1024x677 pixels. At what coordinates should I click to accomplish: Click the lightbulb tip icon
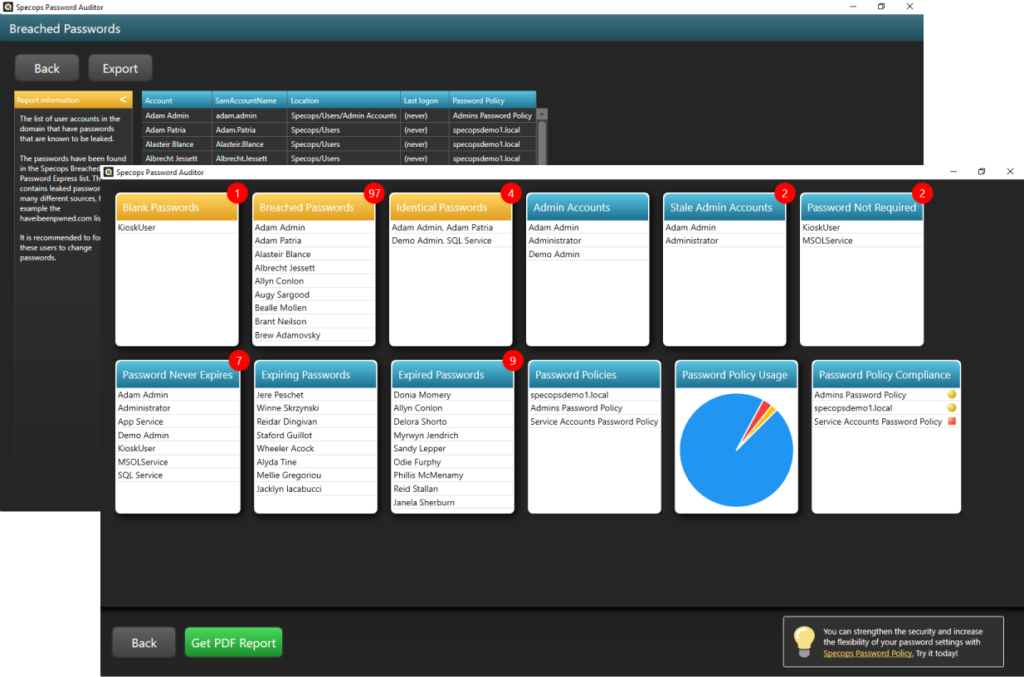pyautogui.click(x=804, y=641)
